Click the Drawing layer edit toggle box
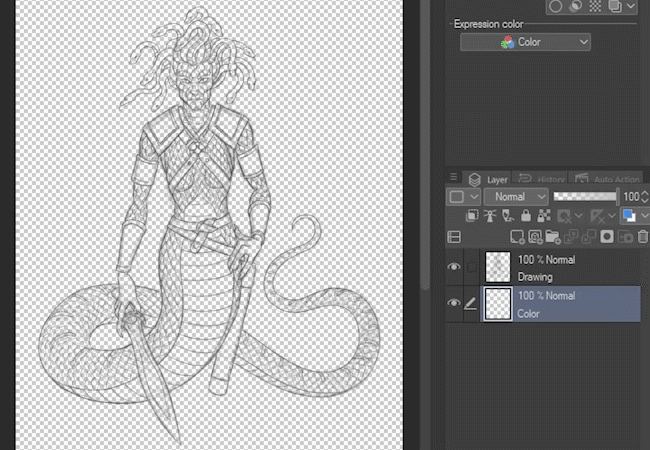 click(x=471, y=267)
